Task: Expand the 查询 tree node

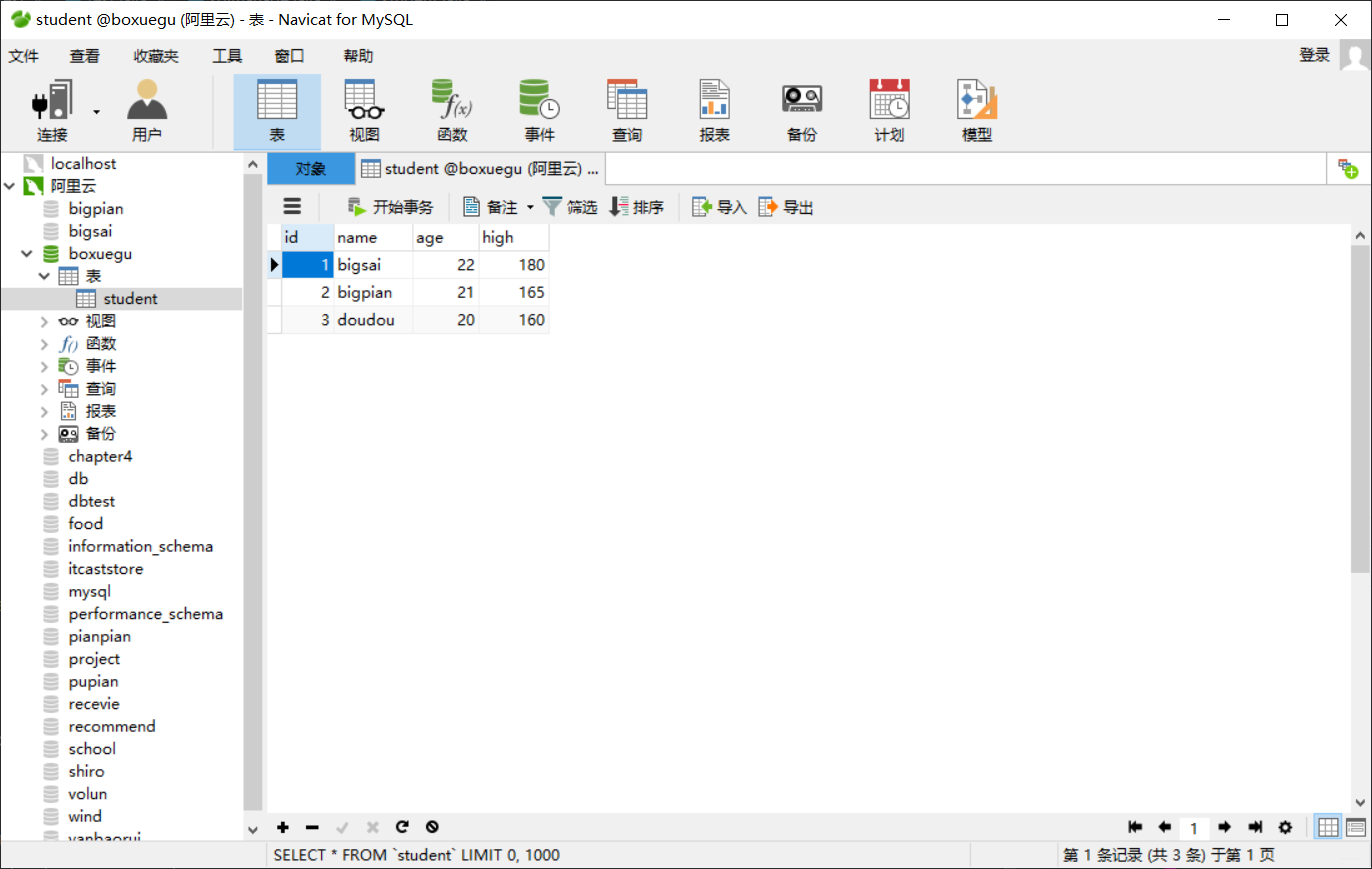Action: point(44,389)
